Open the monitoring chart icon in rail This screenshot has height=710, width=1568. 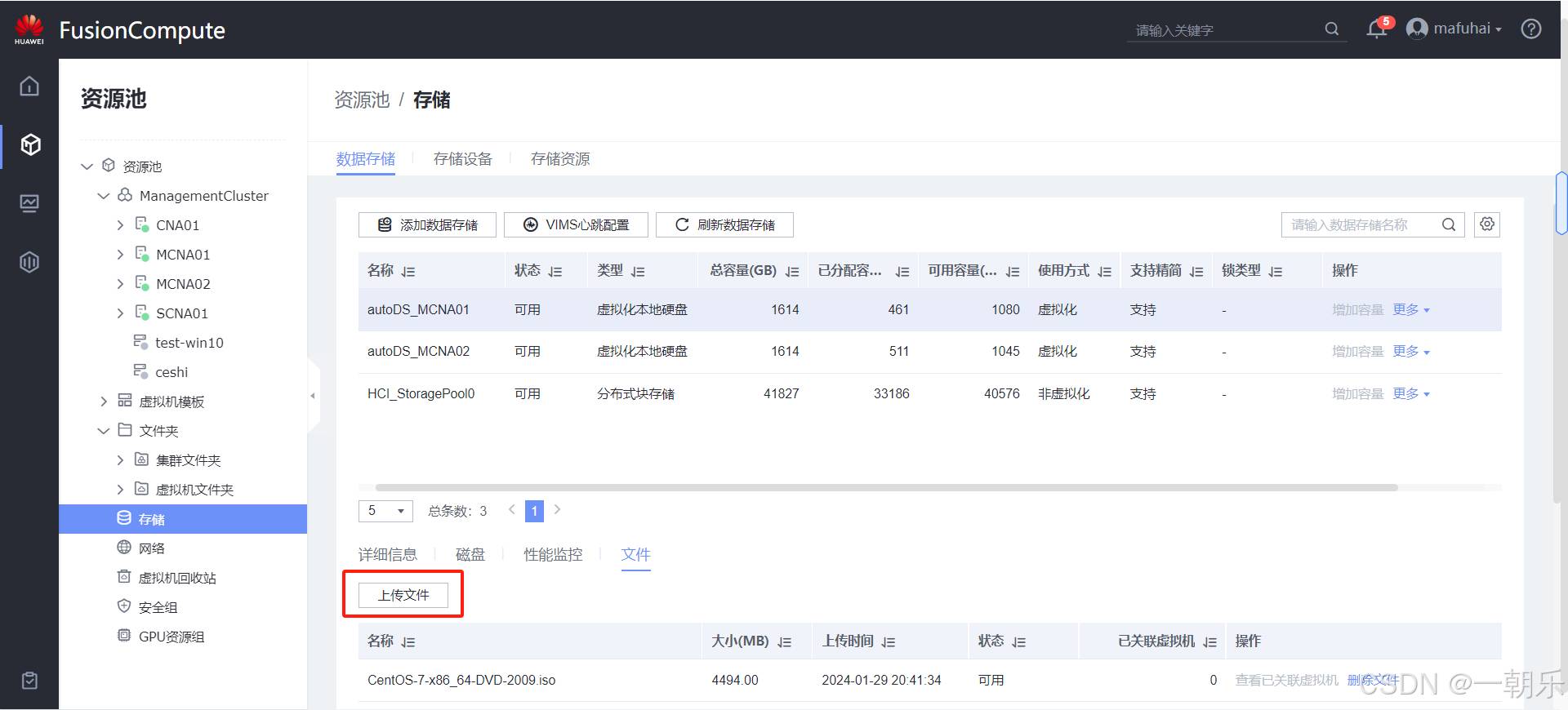click(x=29, y=203)
